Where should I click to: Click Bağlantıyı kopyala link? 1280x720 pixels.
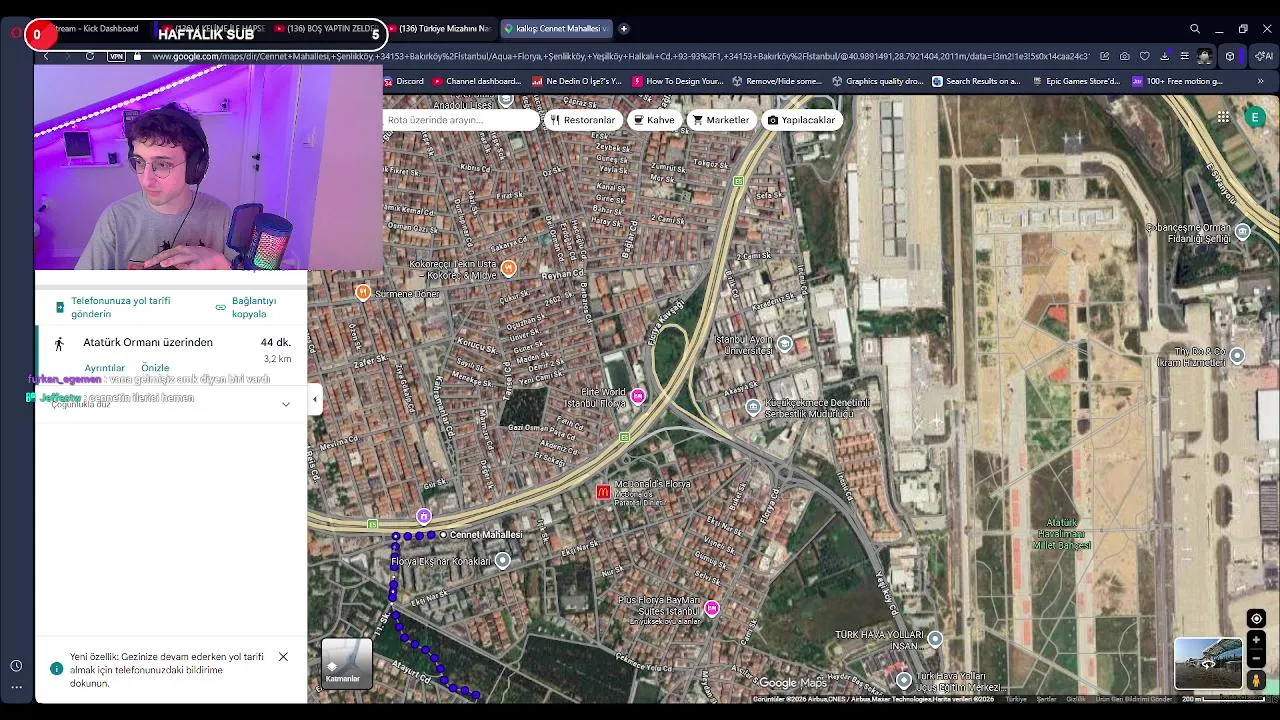[254, 307]
